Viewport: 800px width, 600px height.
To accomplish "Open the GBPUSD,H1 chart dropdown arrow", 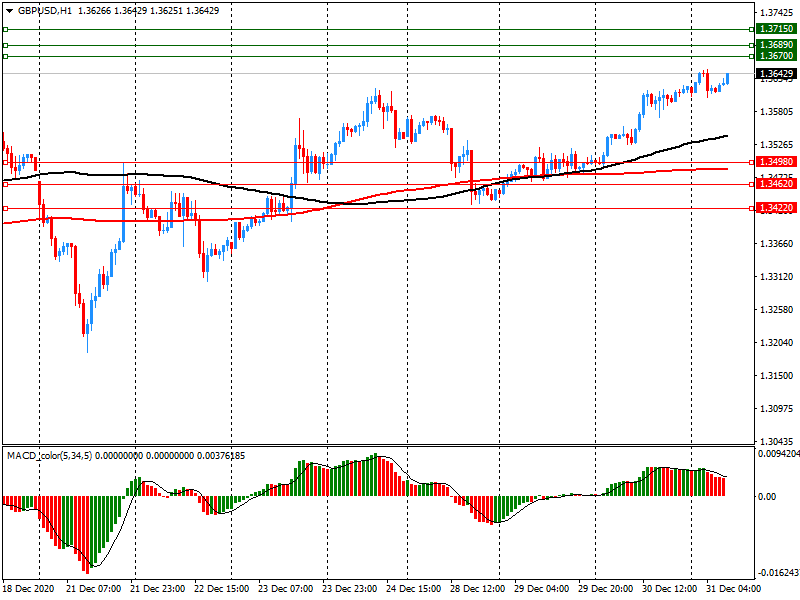I will click(9, 9).
